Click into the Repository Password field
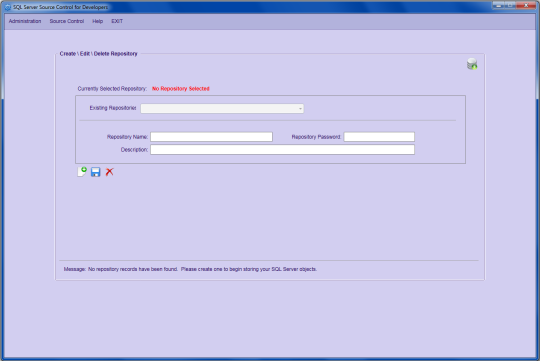The width and height of the screenshot is (540, 361). coord(379,137)
